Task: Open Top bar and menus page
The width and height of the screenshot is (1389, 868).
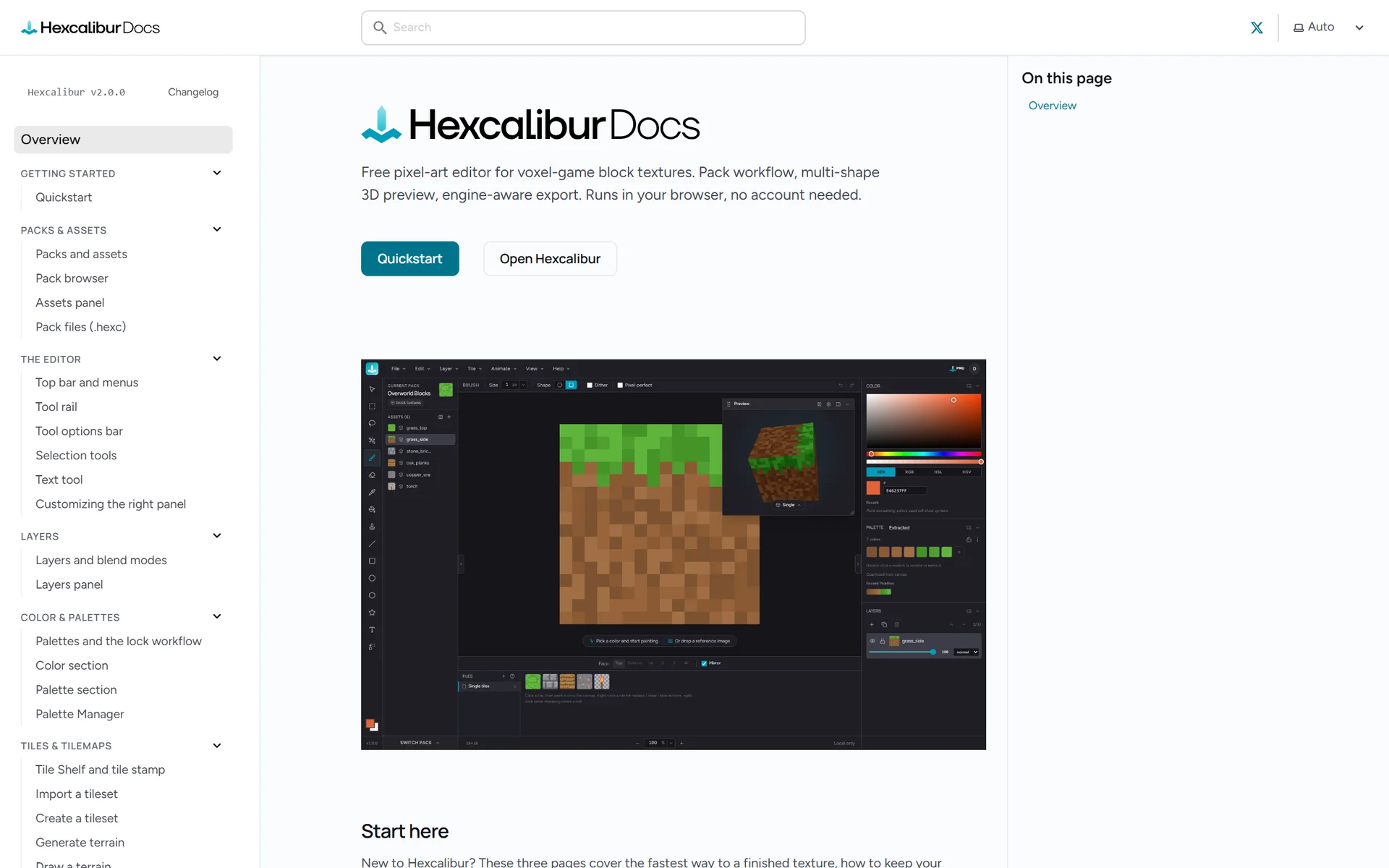Action: [87, 383]
